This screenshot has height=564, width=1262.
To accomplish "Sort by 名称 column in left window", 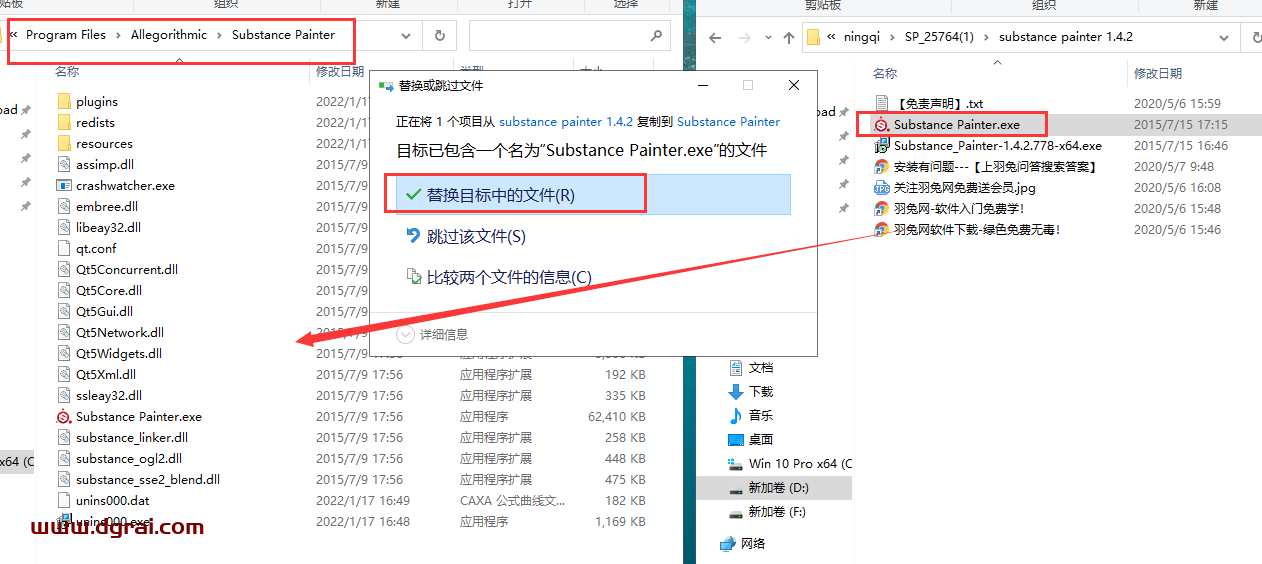I will (x=67, y=72).
